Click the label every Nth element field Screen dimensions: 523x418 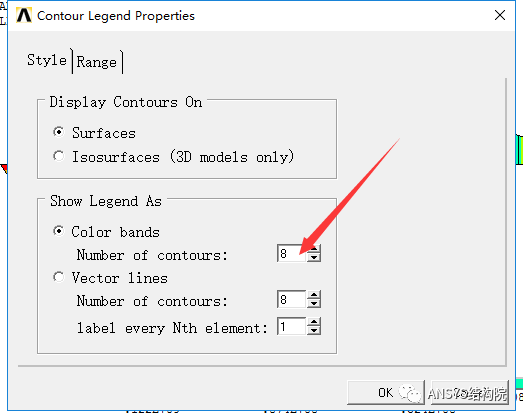pyautogui.click(x=292, y=326)
